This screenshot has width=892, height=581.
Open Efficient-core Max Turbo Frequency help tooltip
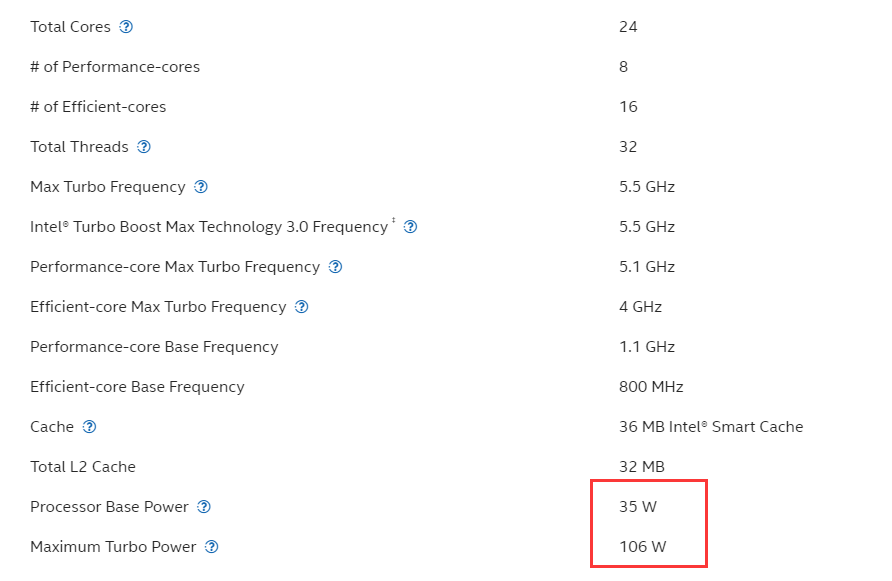[x=302, y=307]
